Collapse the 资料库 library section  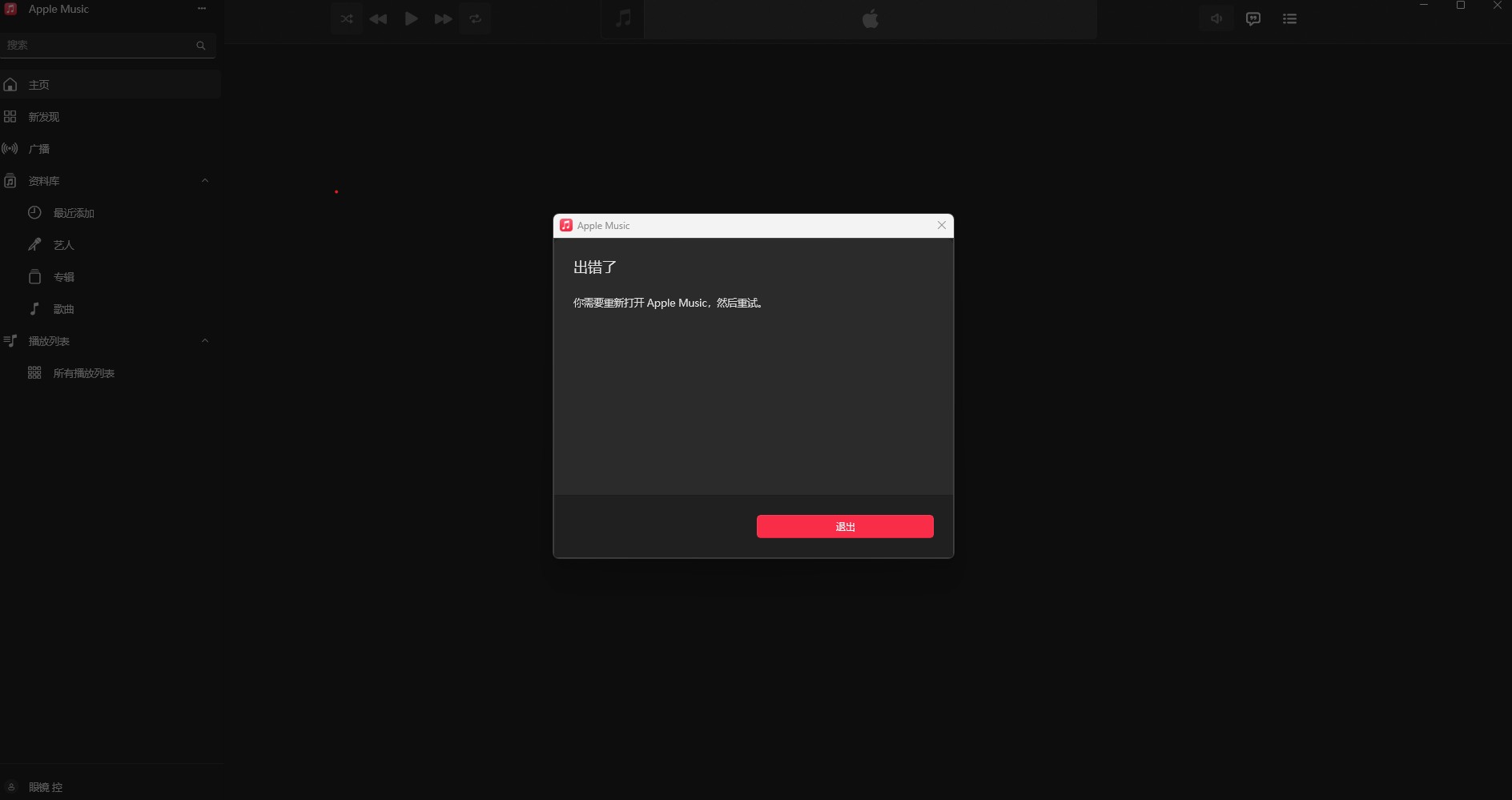205,180
